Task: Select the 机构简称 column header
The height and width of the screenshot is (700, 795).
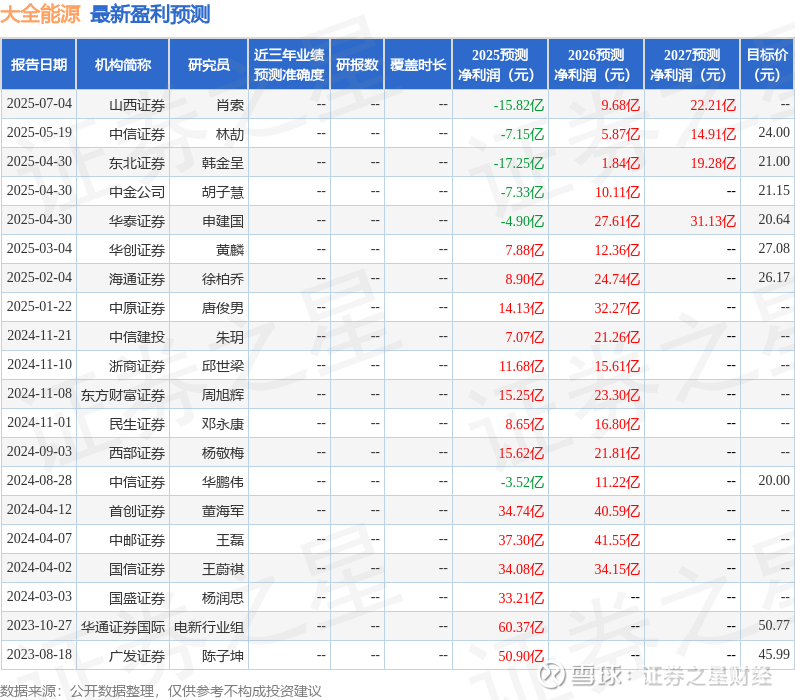Action: click(123, 65)
